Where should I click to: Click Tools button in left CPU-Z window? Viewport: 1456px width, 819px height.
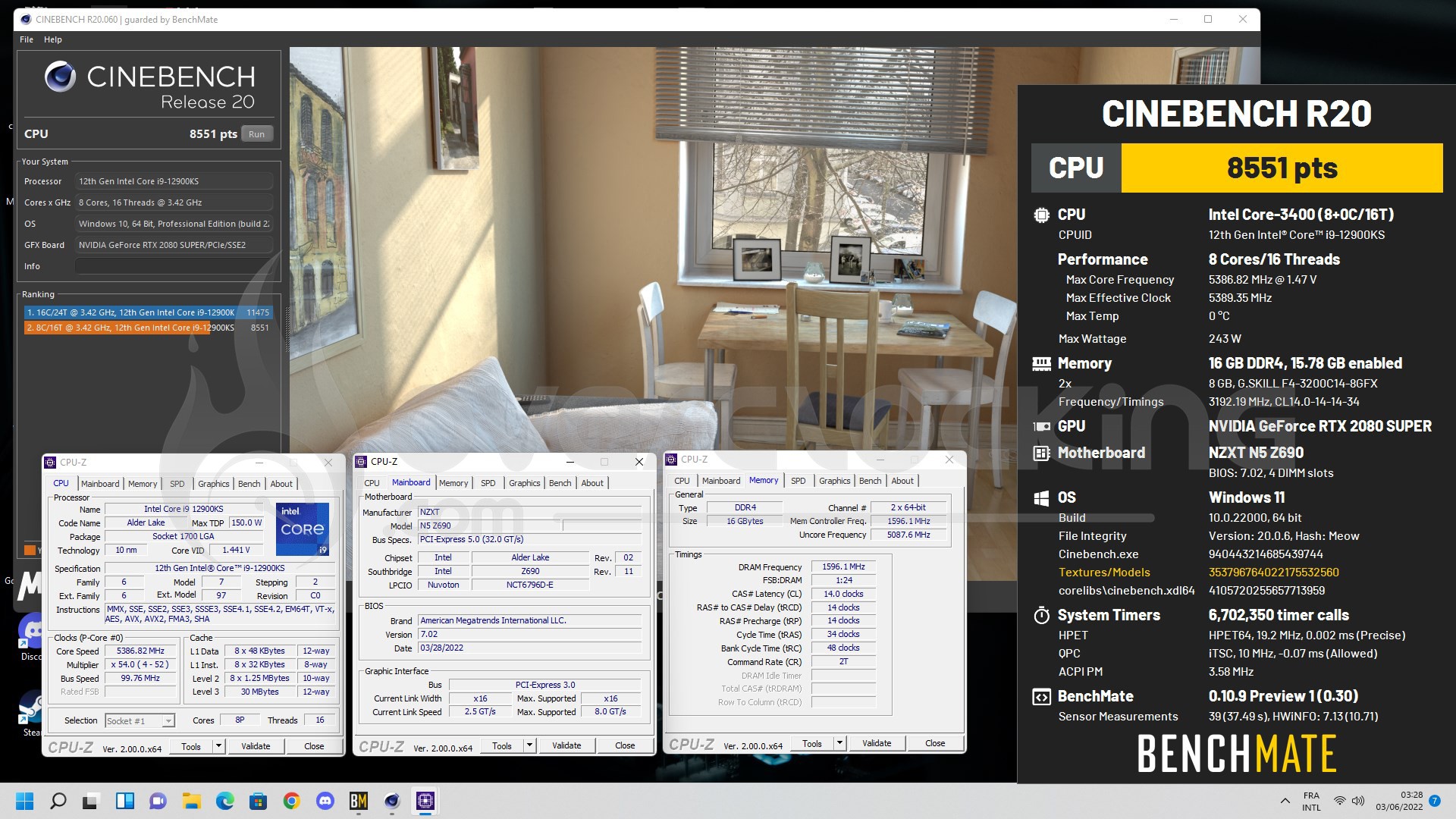[x=191, y=746]
